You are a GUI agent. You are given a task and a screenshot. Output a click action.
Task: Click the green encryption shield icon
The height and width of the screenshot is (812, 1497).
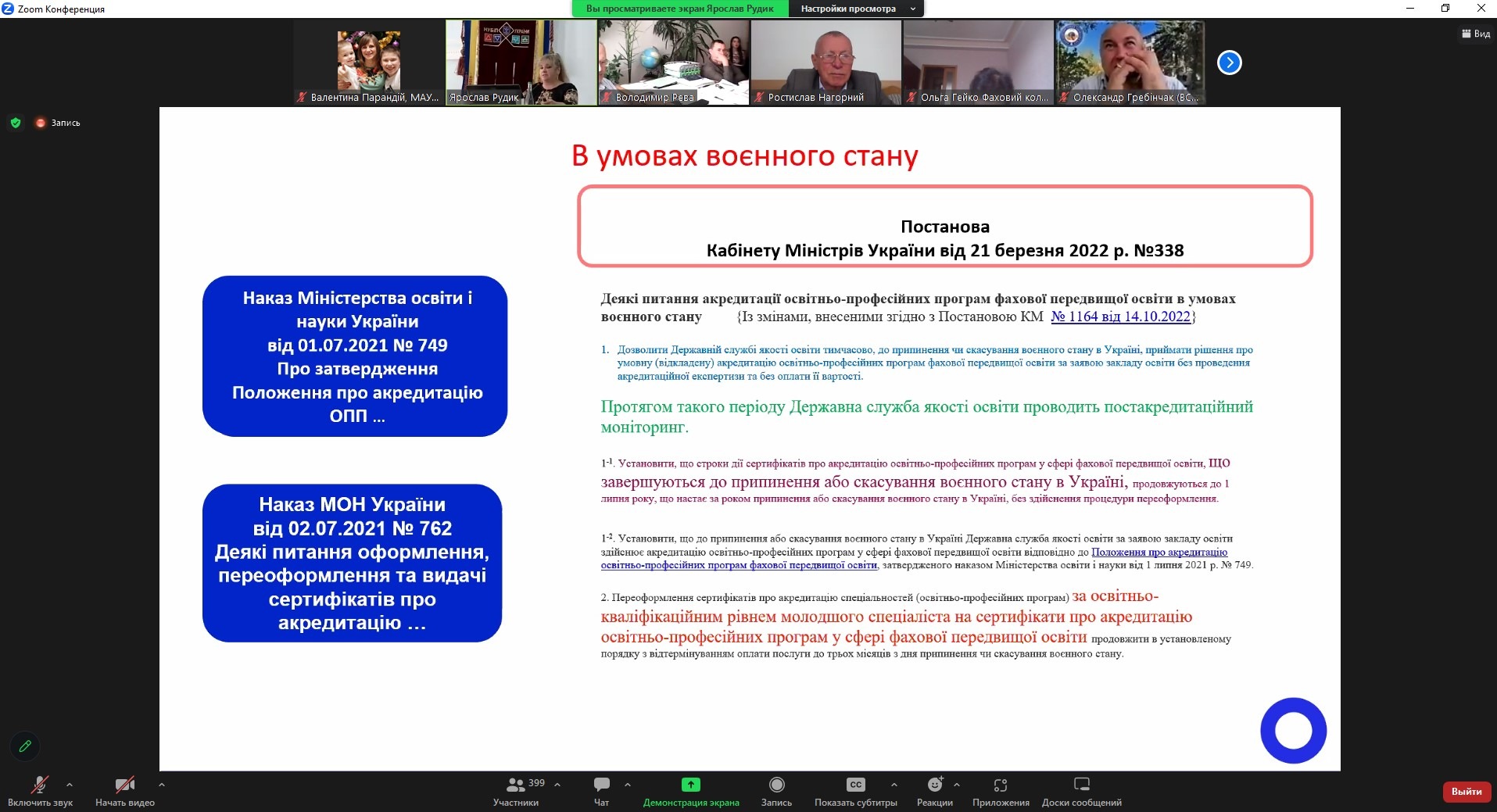(16, 123)
